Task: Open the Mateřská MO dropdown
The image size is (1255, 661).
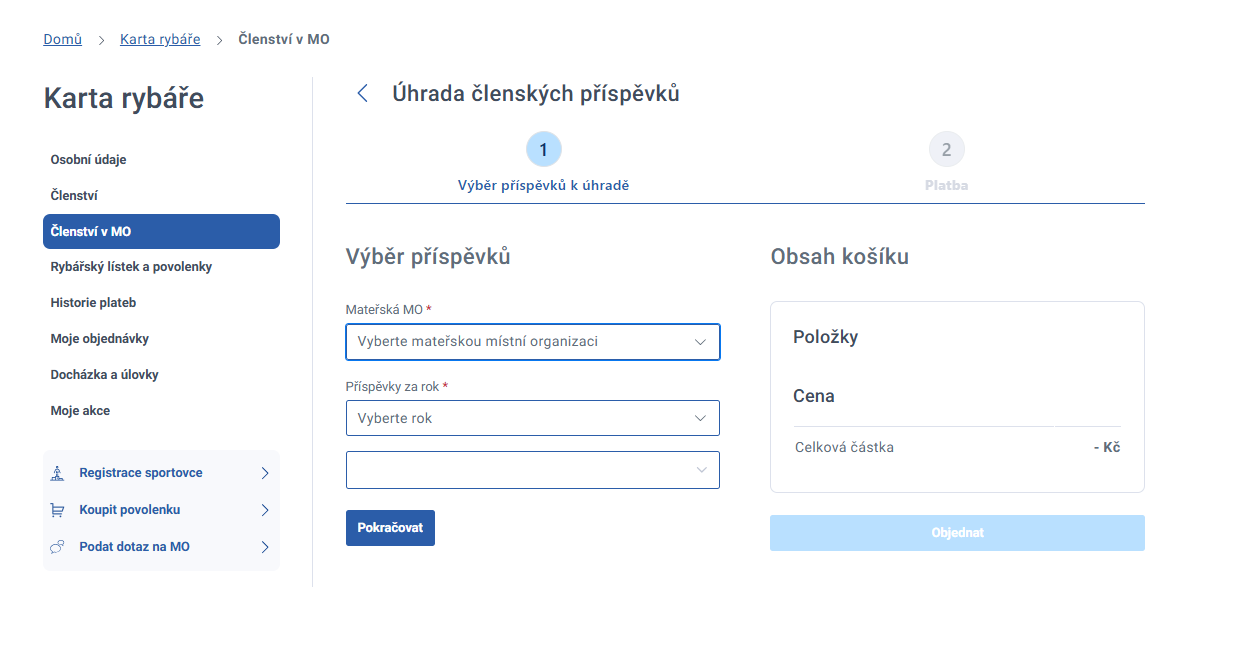Action: pyautogui.click(x=533, y=341)
